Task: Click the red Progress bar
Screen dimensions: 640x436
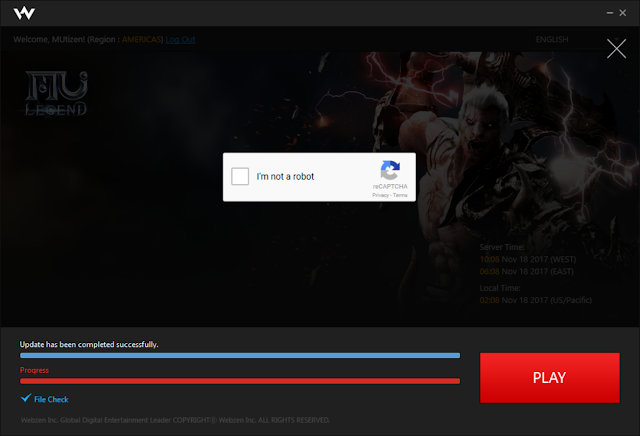Action: point(240,381)
